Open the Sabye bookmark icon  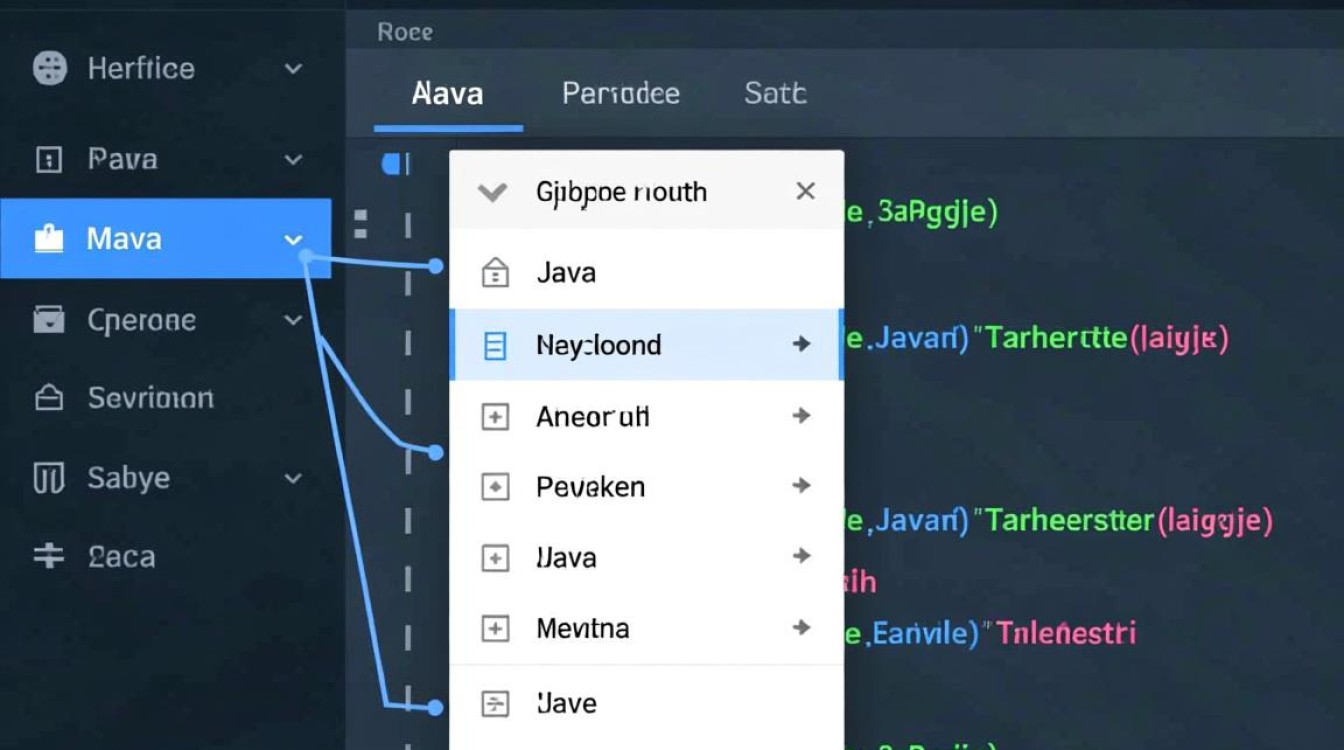pyautogui.click(x=48, y=478)
